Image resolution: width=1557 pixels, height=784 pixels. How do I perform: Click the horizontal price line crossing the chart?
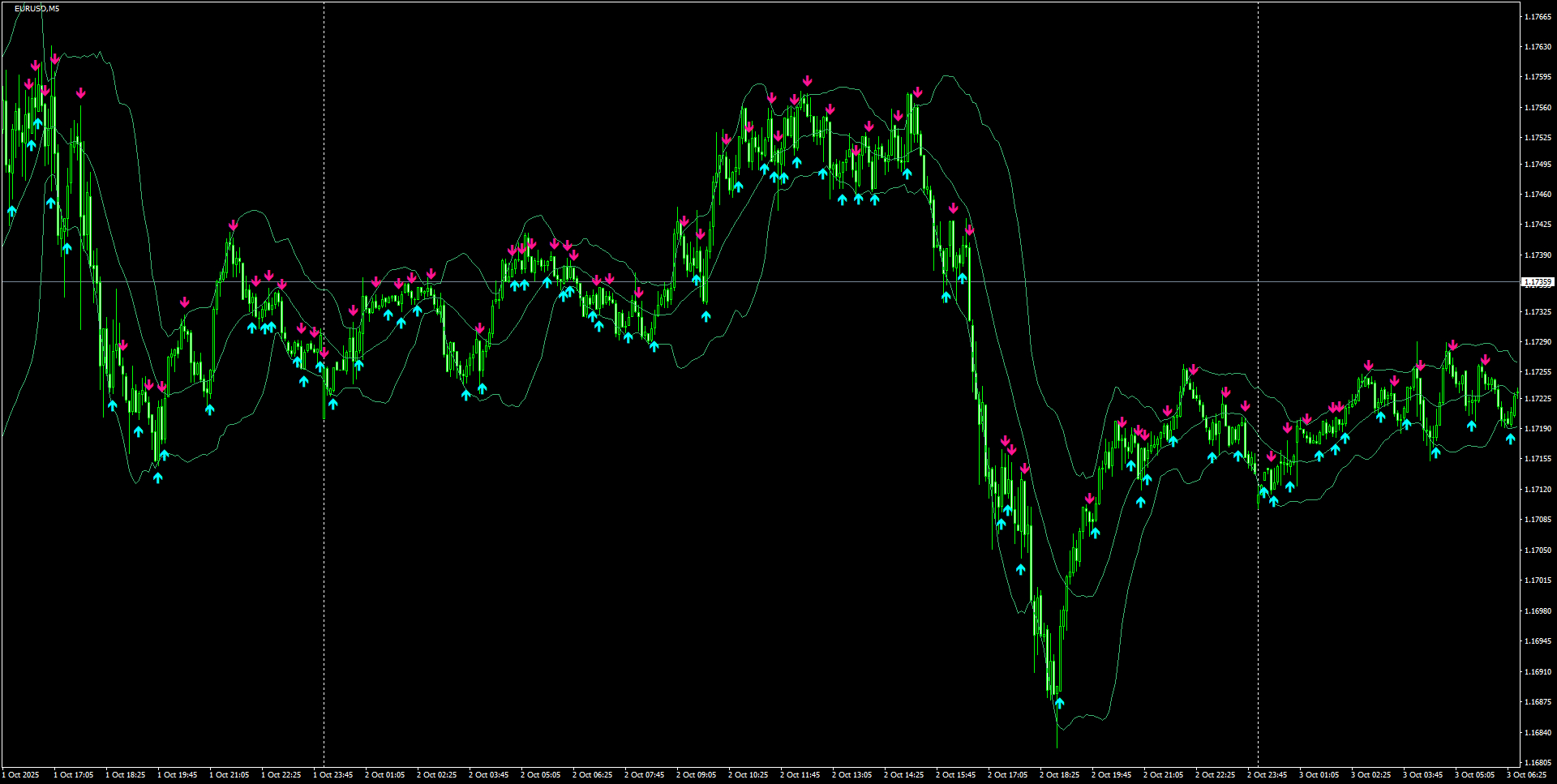[x=568, y=282]
